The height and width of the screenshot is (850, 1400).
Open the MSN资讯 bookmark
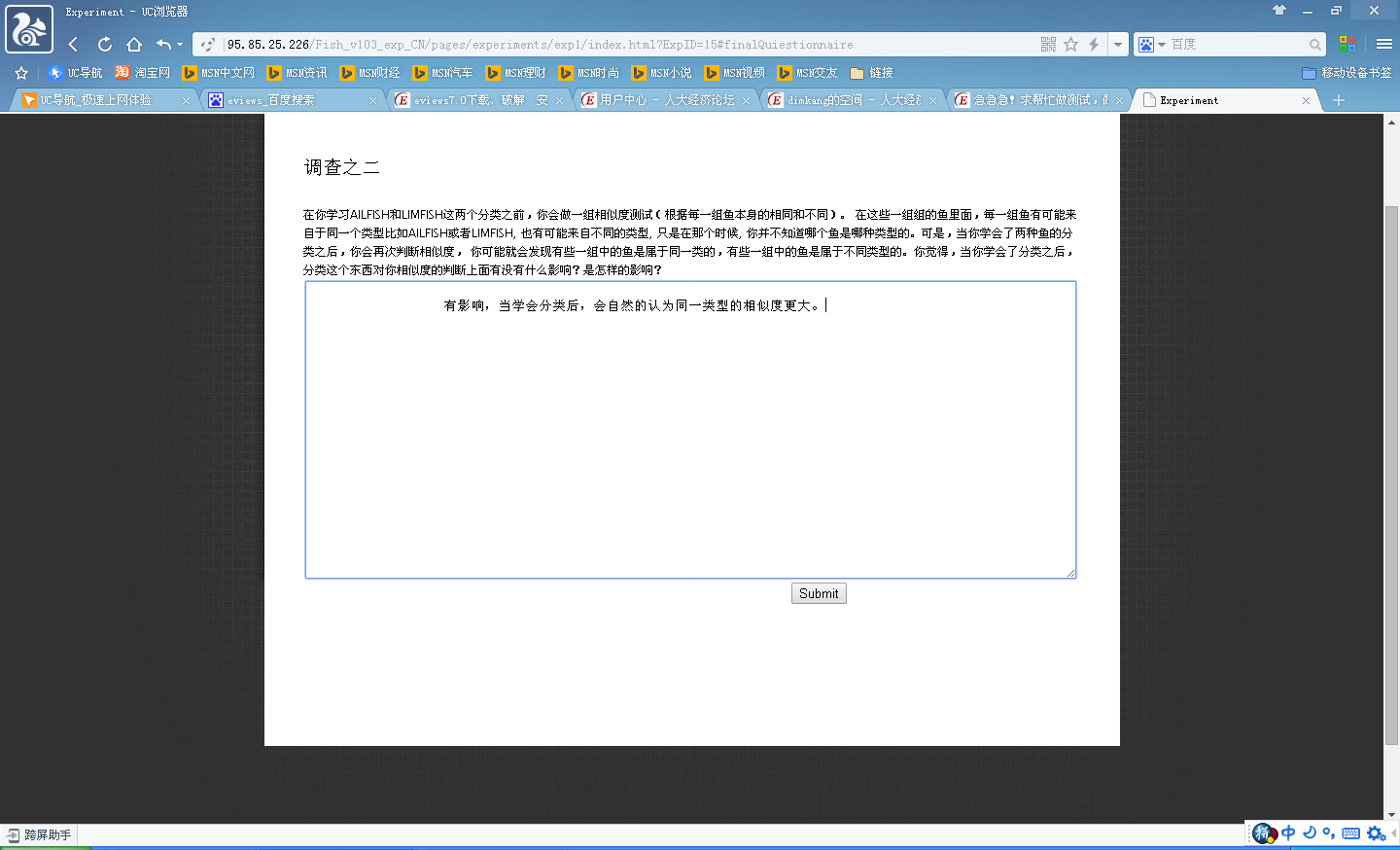coord(297,73)
